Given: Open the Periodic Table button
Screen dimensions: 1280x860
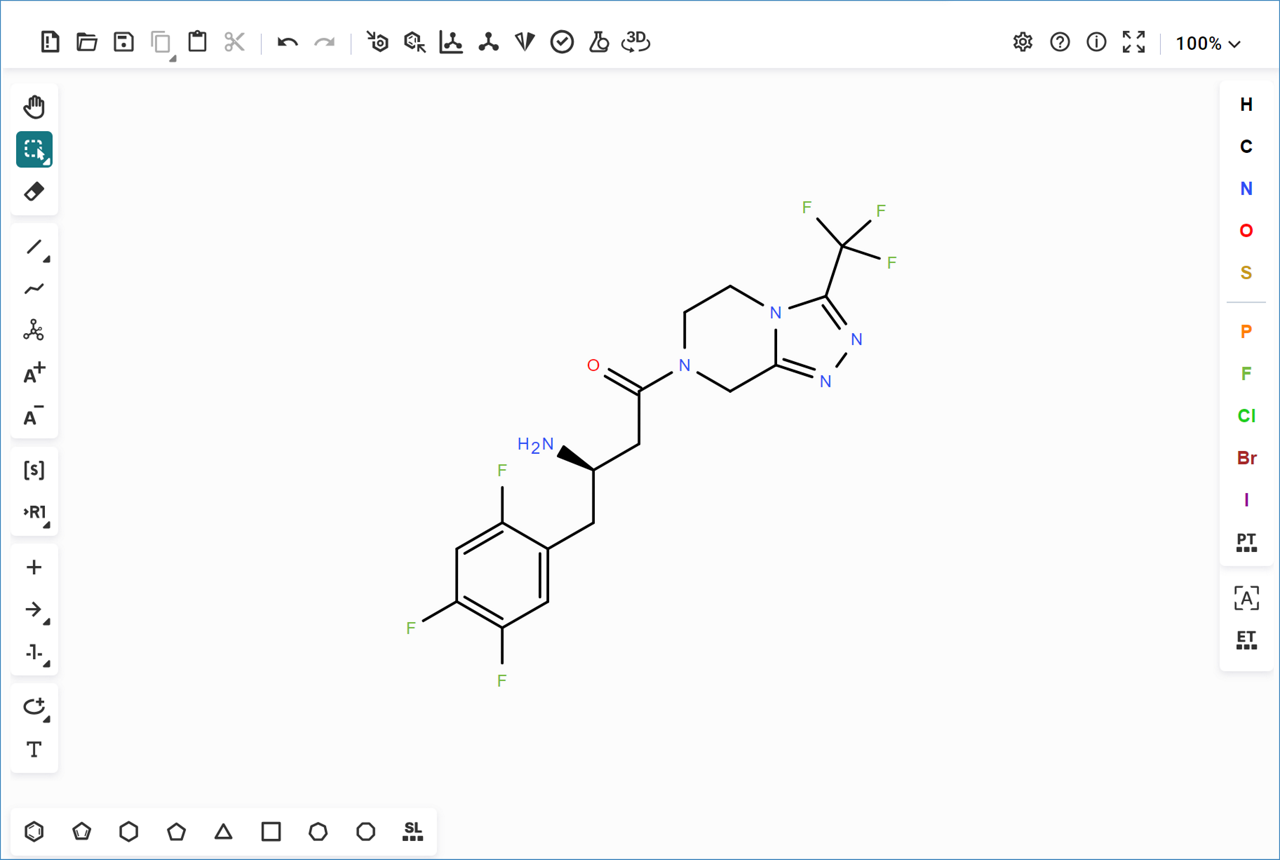Looking at the screenshot, I should pyautogui.click(x=1246, y=543).
